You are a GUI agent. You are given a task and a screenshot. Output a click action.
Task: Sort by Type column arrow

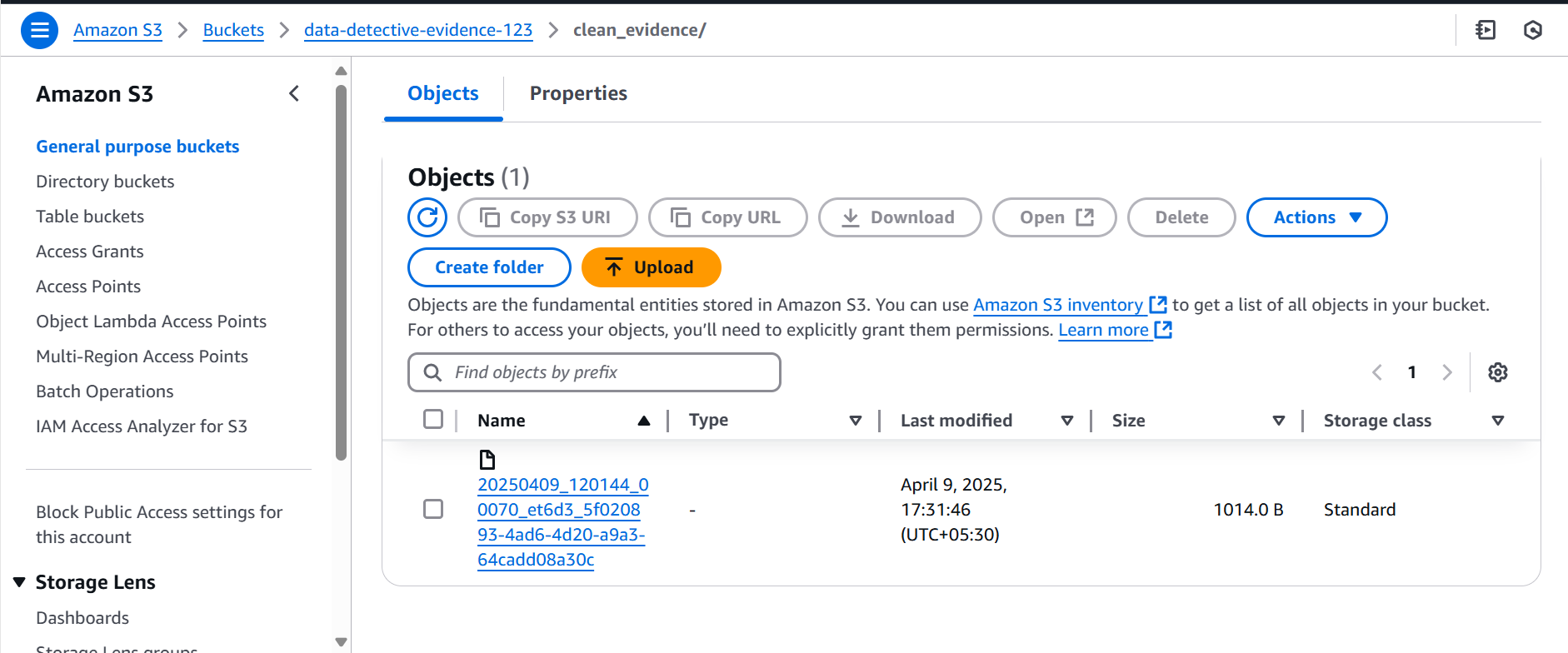click(x=856, y=421)
